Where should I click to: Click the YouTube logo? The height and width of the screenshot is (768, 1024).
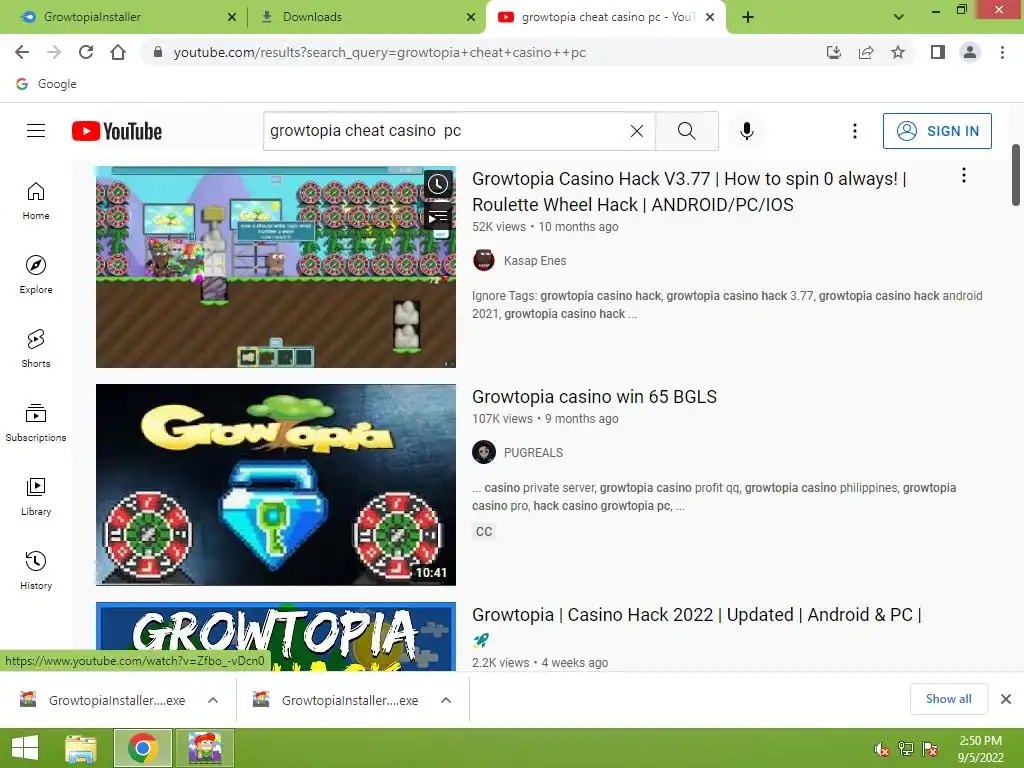117,131
